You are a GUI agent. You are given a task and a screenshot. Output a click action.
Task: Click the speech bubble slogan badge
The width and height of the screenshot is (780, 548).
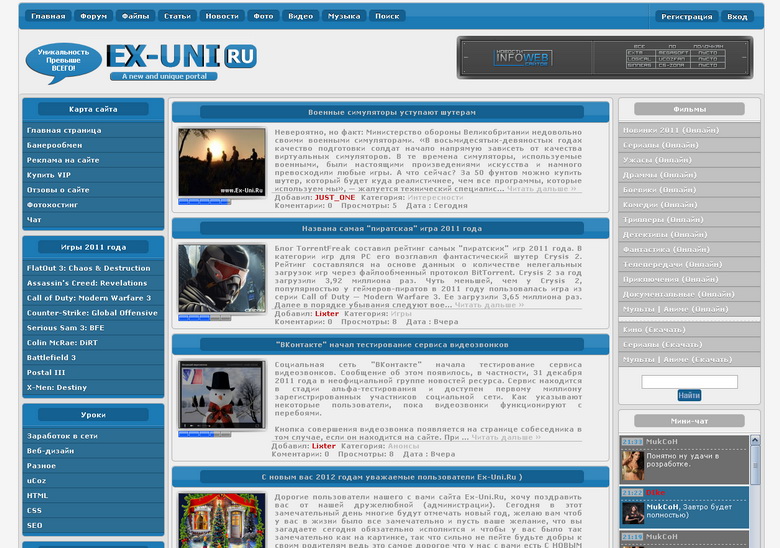(x=63, y=63)
